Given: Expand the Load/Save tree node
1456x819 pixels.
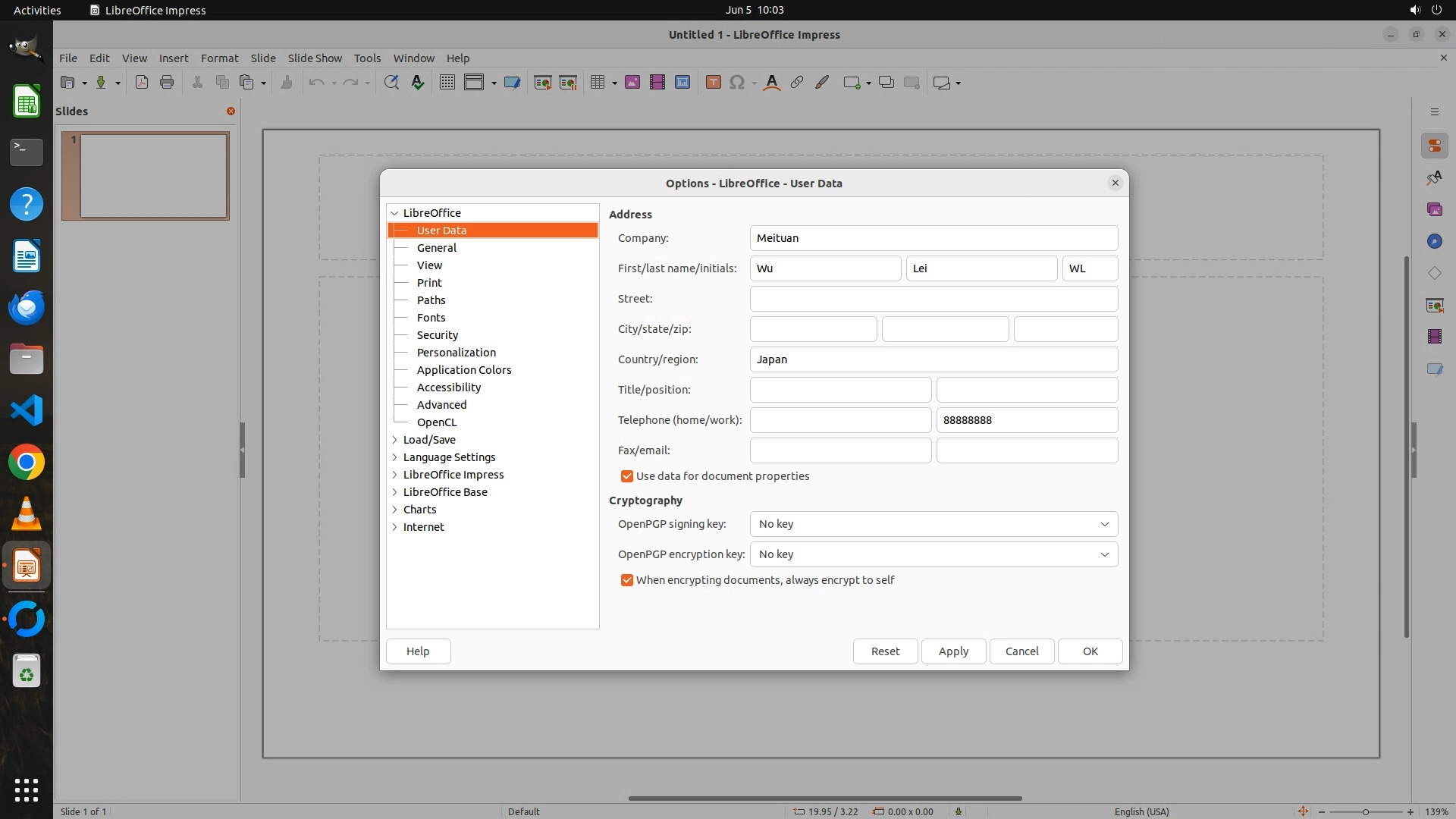Looking at the screenshot, I should click(x=395, y=440).
